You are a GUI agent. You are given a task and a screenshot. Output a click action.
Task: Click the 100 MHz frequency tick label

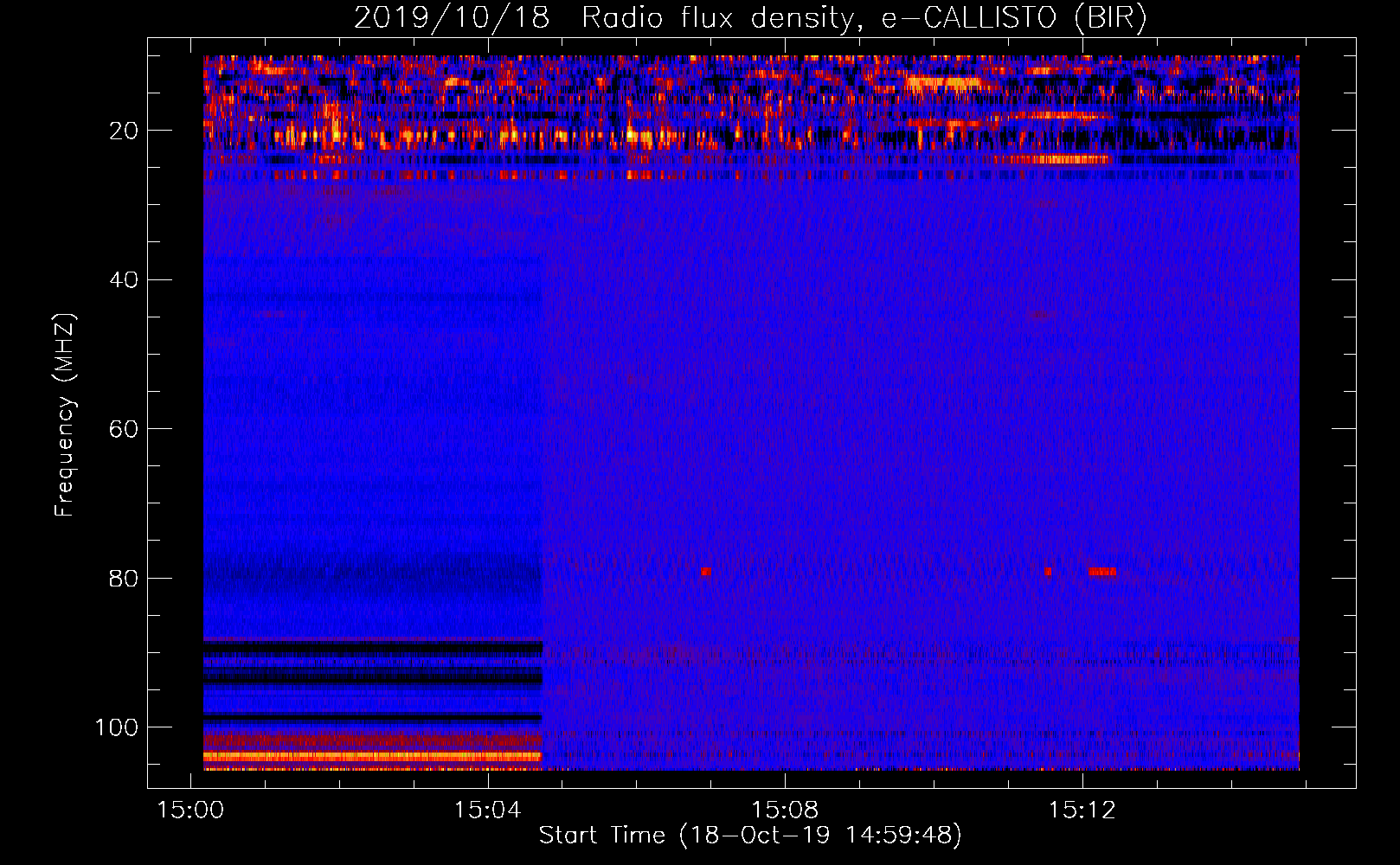[x=117, y=727]
